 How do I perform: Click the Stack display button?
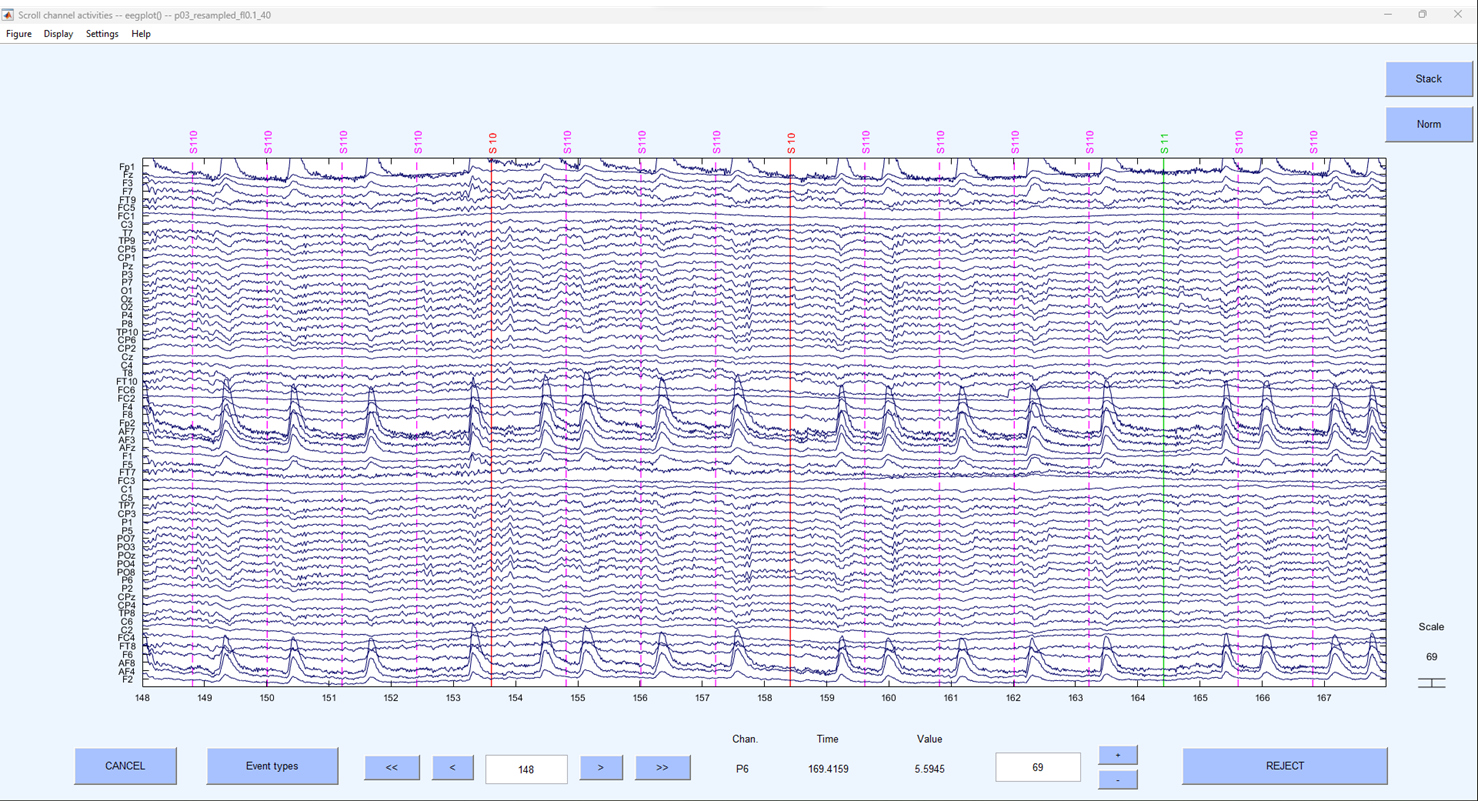[x=1428, y=79]
